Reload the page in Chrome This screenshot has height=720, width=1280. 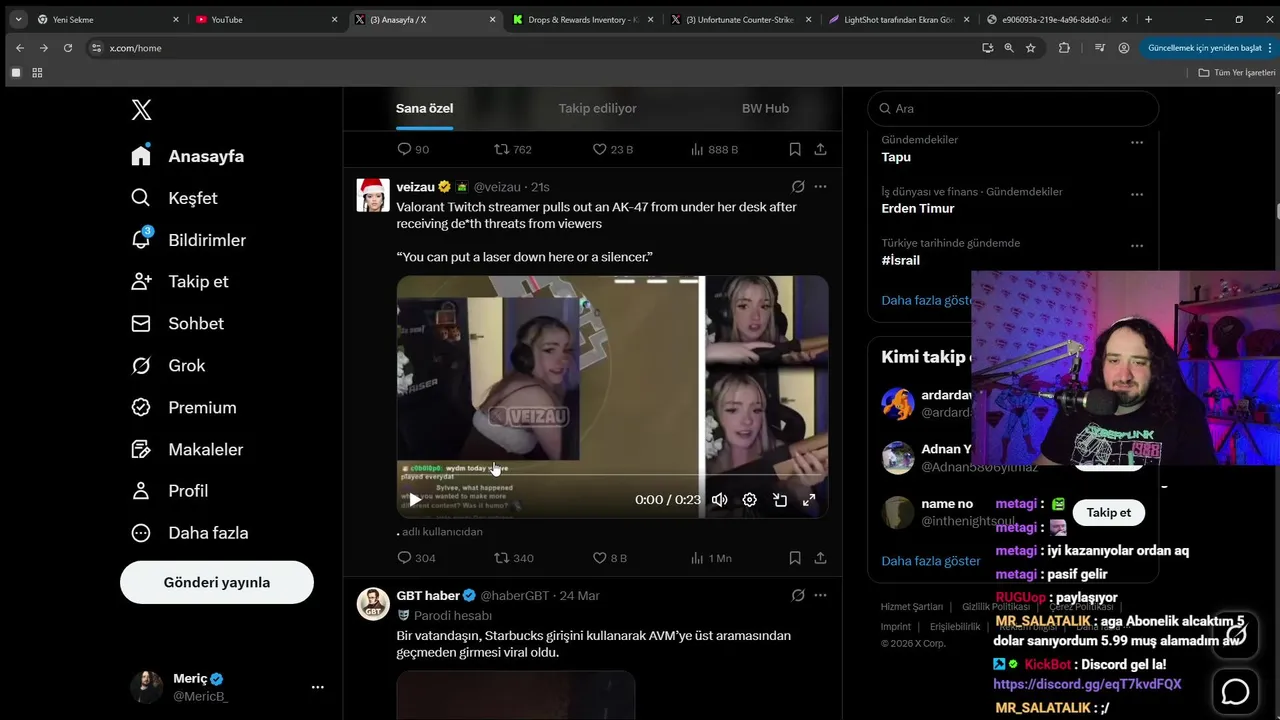68,48
